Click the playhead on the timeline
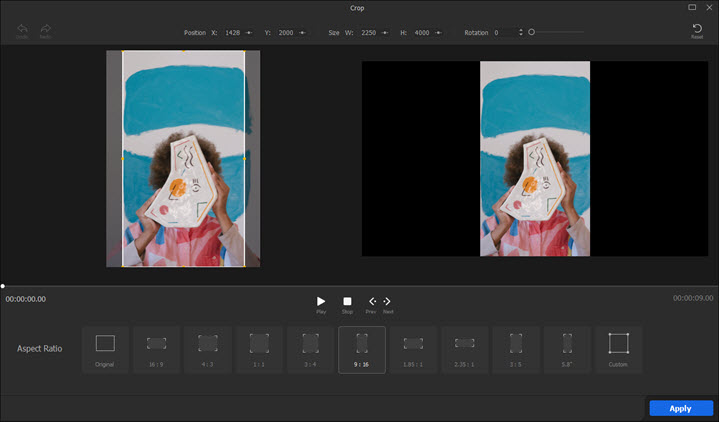Image resolution: width=720 pixels, height=422 pixels. (x=3, y=286)
